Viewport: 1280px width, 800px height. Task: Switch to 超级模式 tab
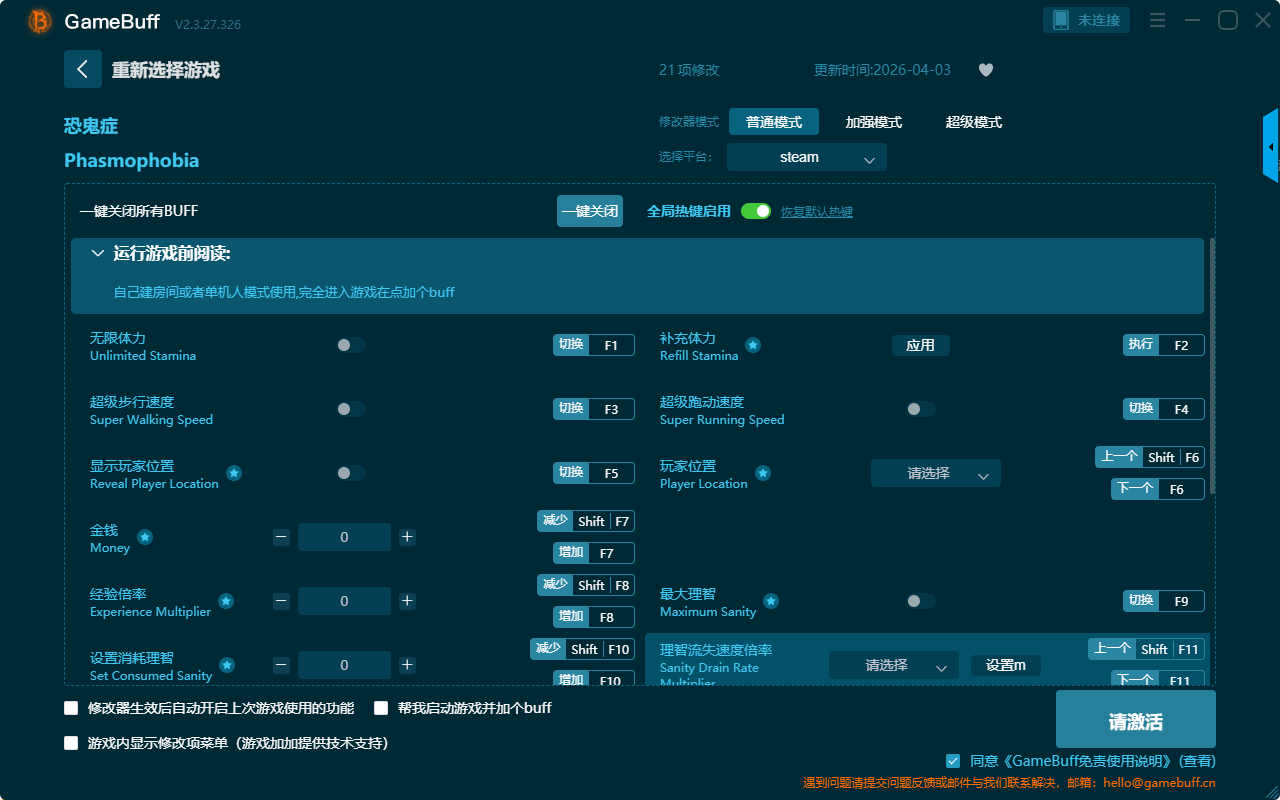click(973, 122)
